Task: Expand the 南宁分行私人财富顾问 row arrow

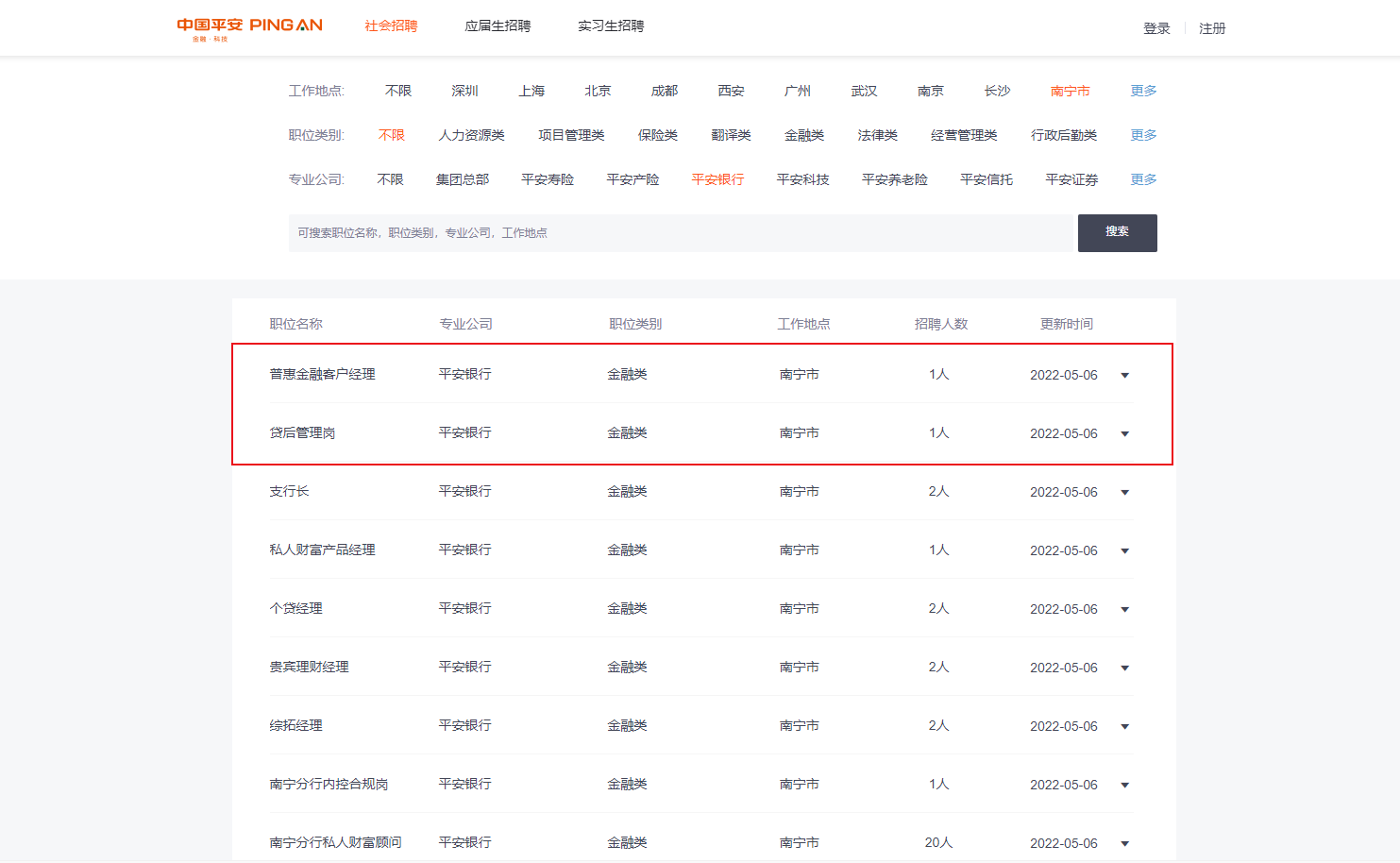Action: [1124, 844]
